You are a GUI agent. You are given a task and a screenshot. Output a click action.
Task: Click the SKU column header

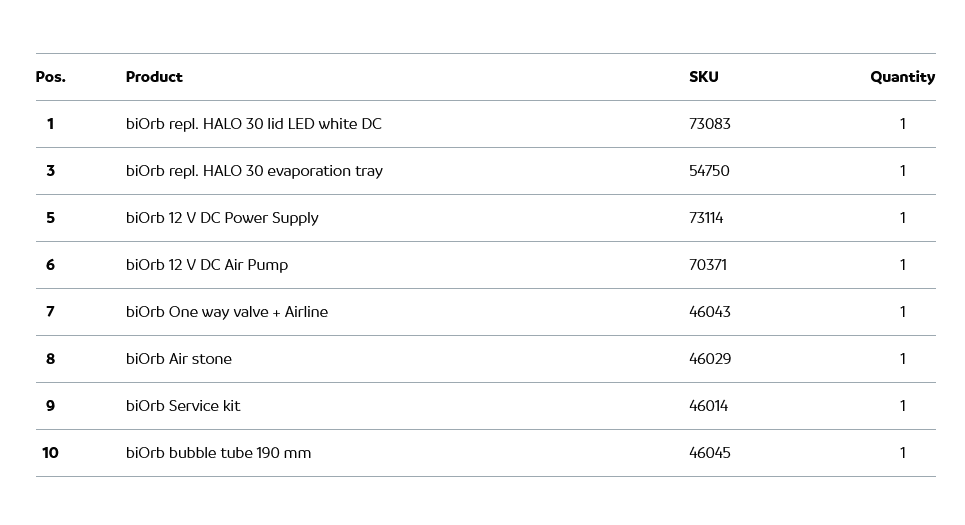703,77
